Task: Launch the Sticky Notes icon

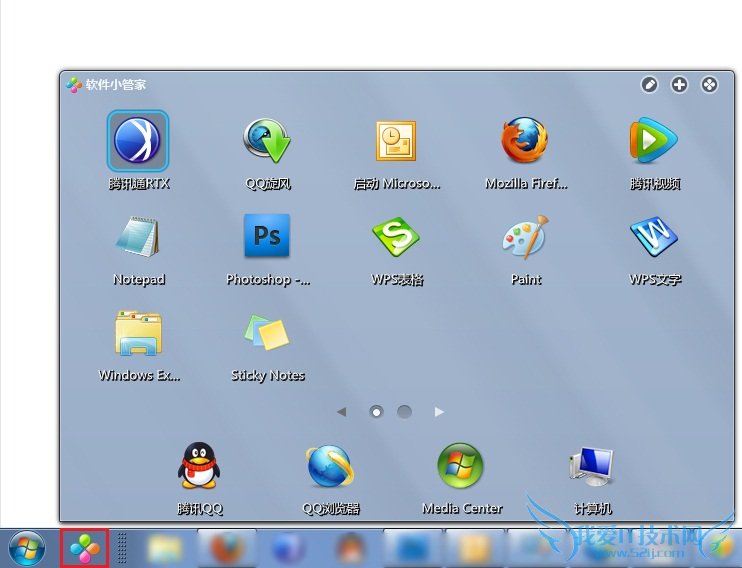Action: (x=267, y=332)
